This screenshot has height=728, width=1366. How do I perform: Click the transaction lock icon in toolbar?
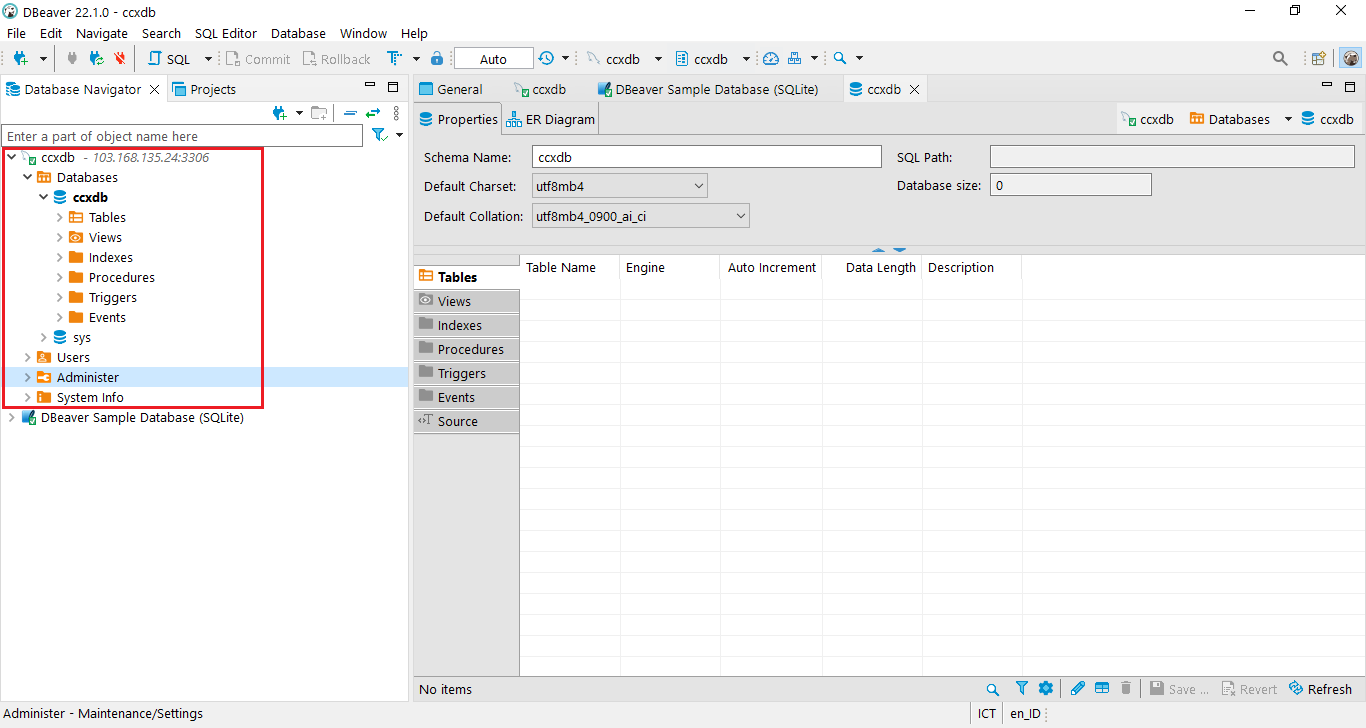point(437,59)
